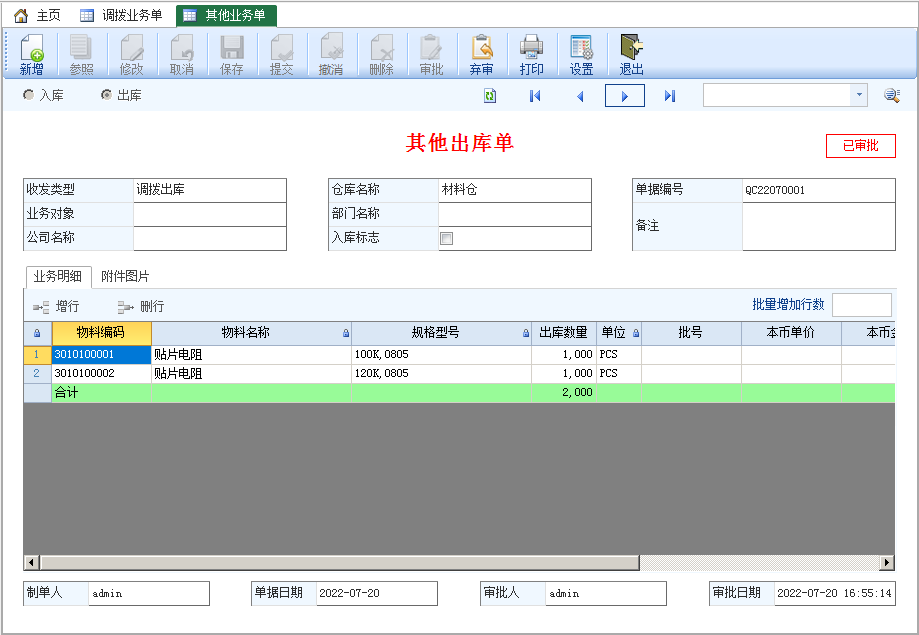Click the 增行 add-row icon button

tap(56, 306)
